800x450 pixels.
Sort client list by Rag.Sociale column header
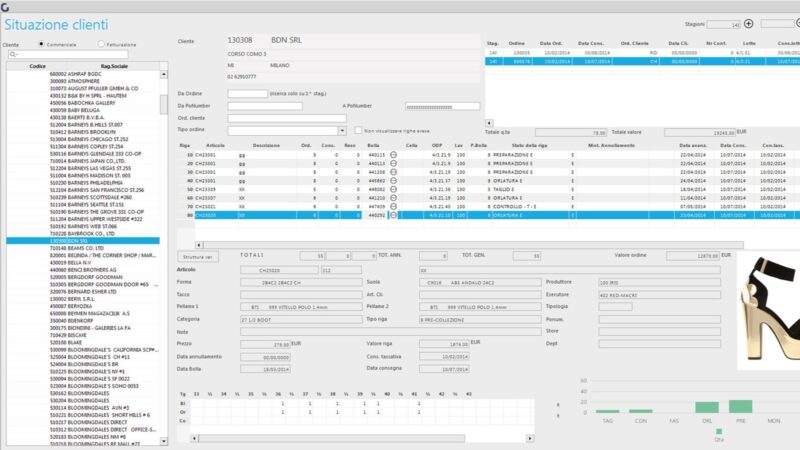tap(114, 66)
